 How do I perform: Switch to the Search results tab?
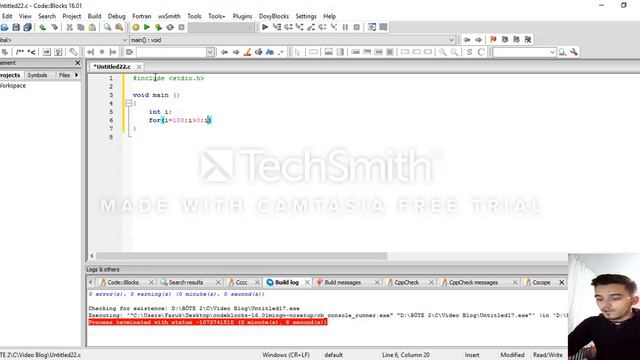click(x=186, y=282)
